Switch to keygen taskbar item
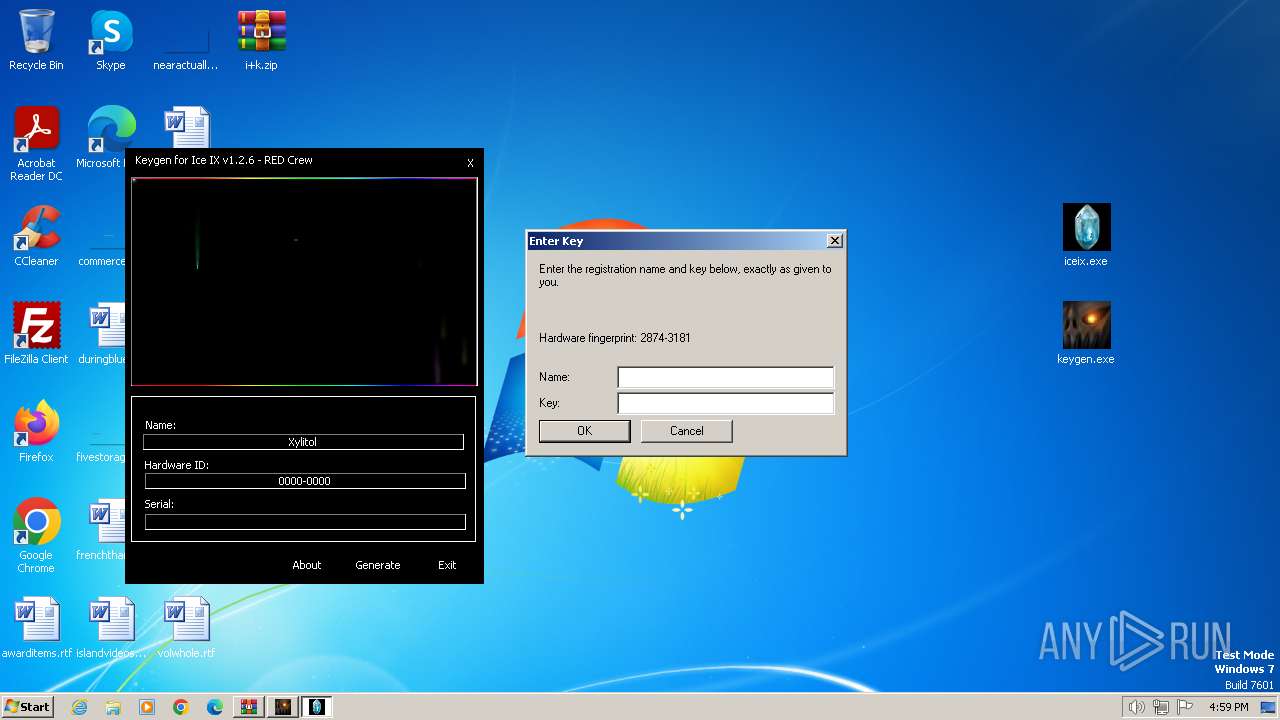 tap(283, 707)
